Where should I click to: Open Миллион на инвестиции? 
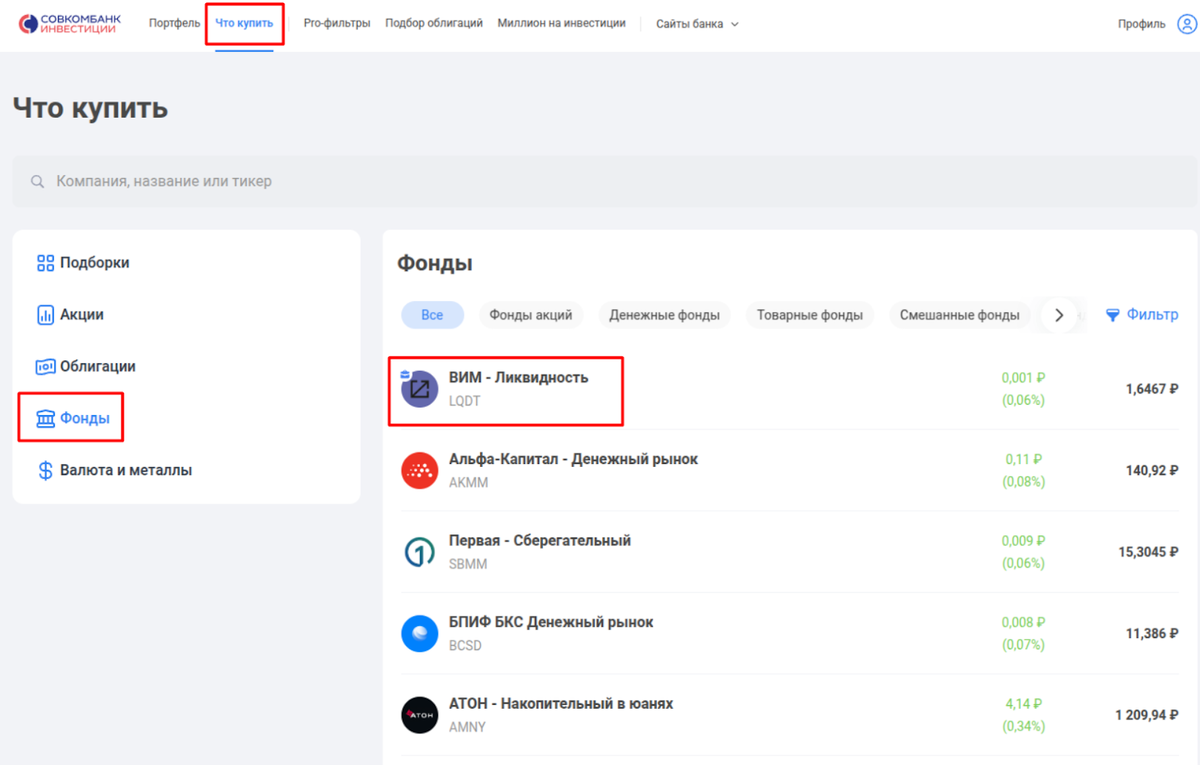pyautogui.click(x=562, y=23)
